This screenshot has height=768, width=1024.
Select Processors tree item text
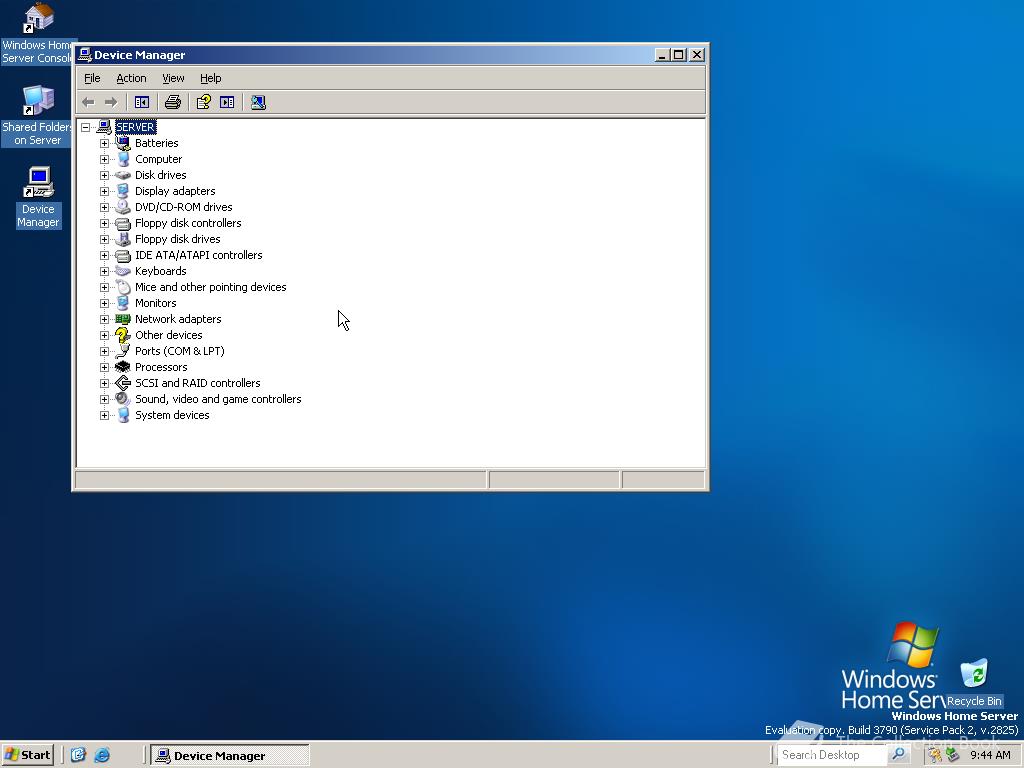tap(161, 367)
